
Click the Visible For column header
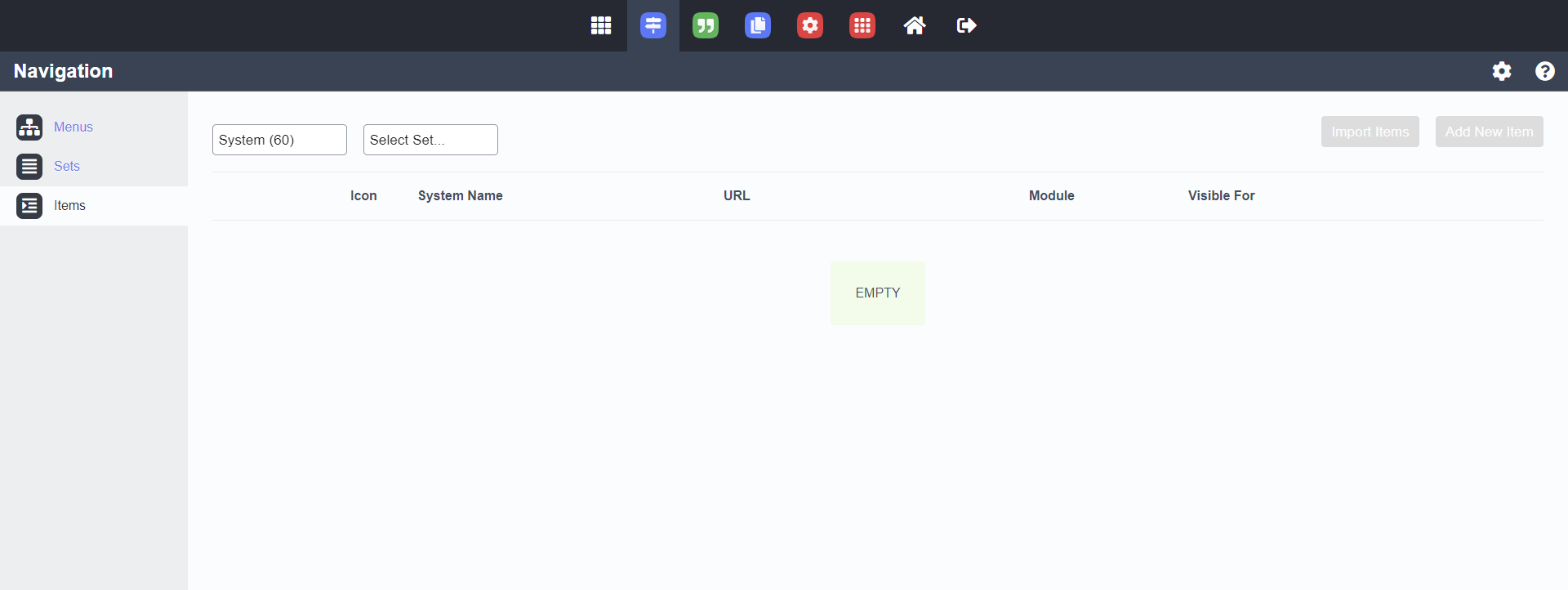[x=1221, y=195]
